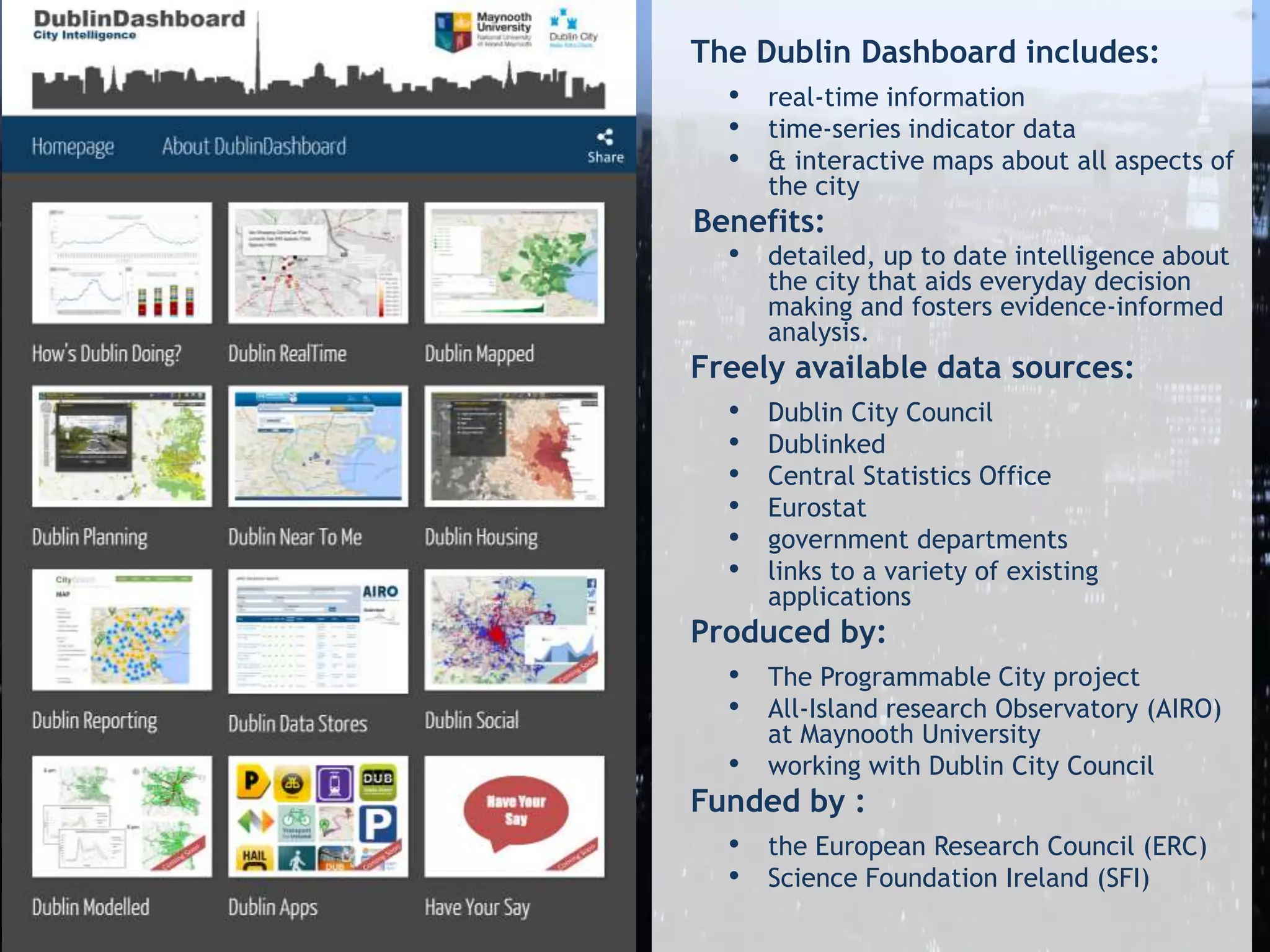Open the Homepage menu item

(73, 147)
